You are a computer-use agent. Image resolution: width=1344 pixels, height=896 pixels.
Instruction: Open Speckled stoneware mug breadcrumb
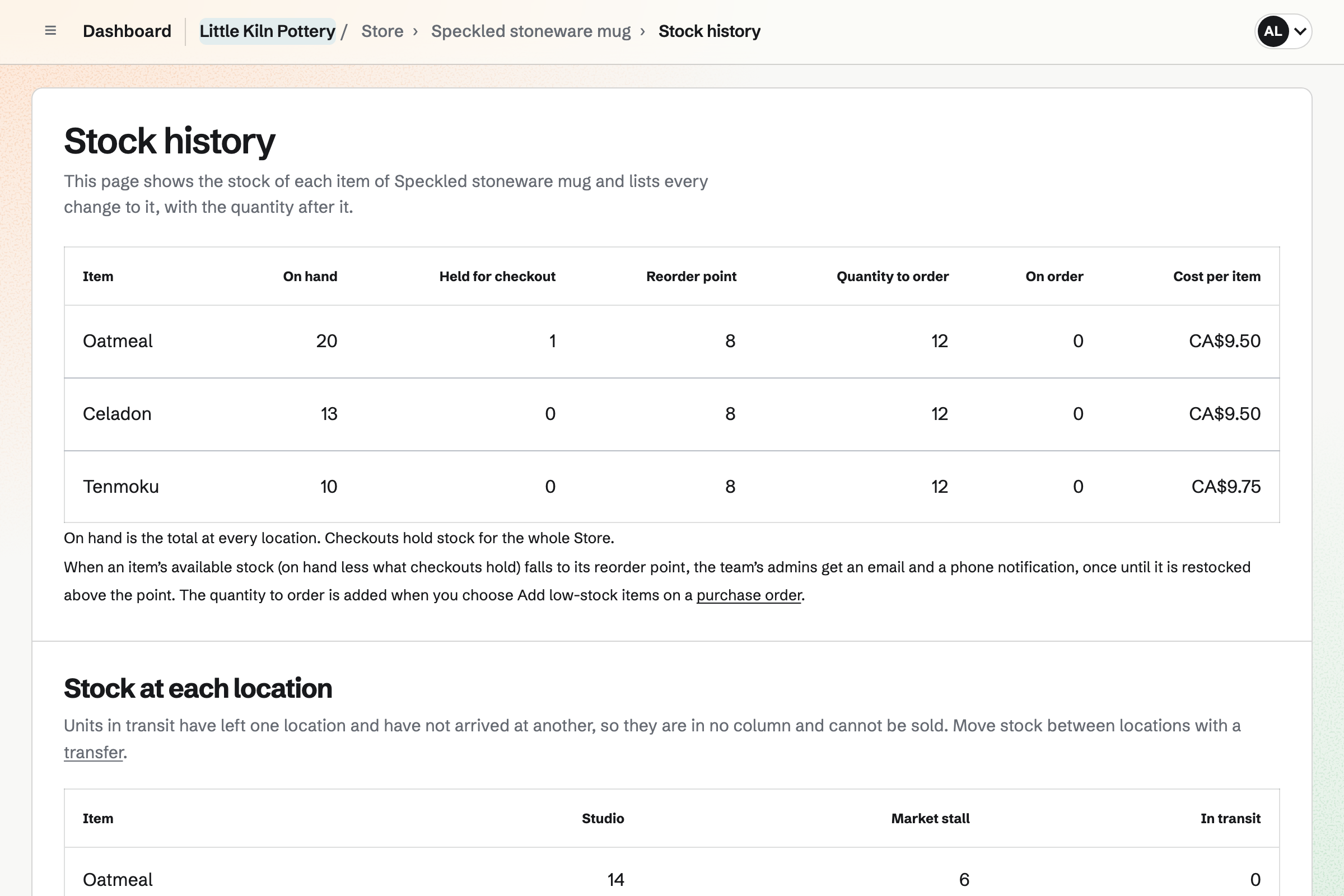point(531,31)
